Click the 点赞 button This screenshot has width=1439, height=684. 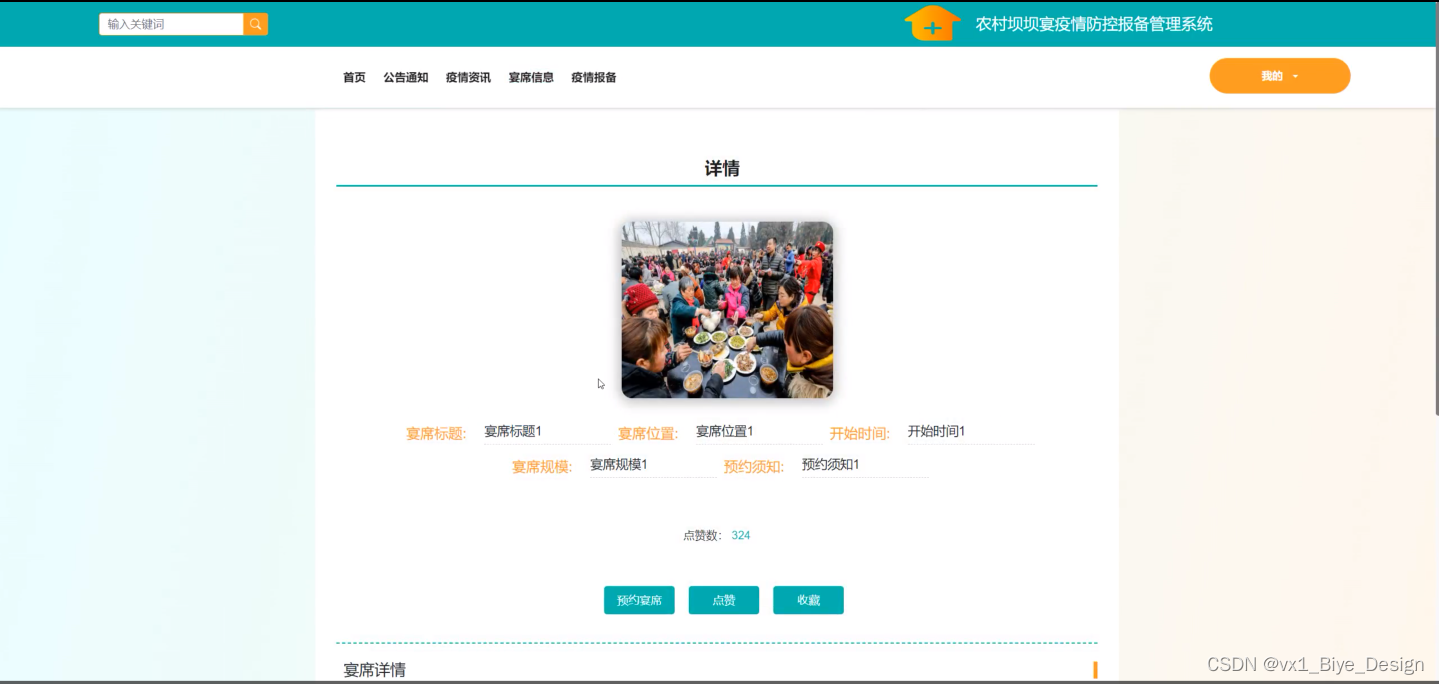(724, 600)
